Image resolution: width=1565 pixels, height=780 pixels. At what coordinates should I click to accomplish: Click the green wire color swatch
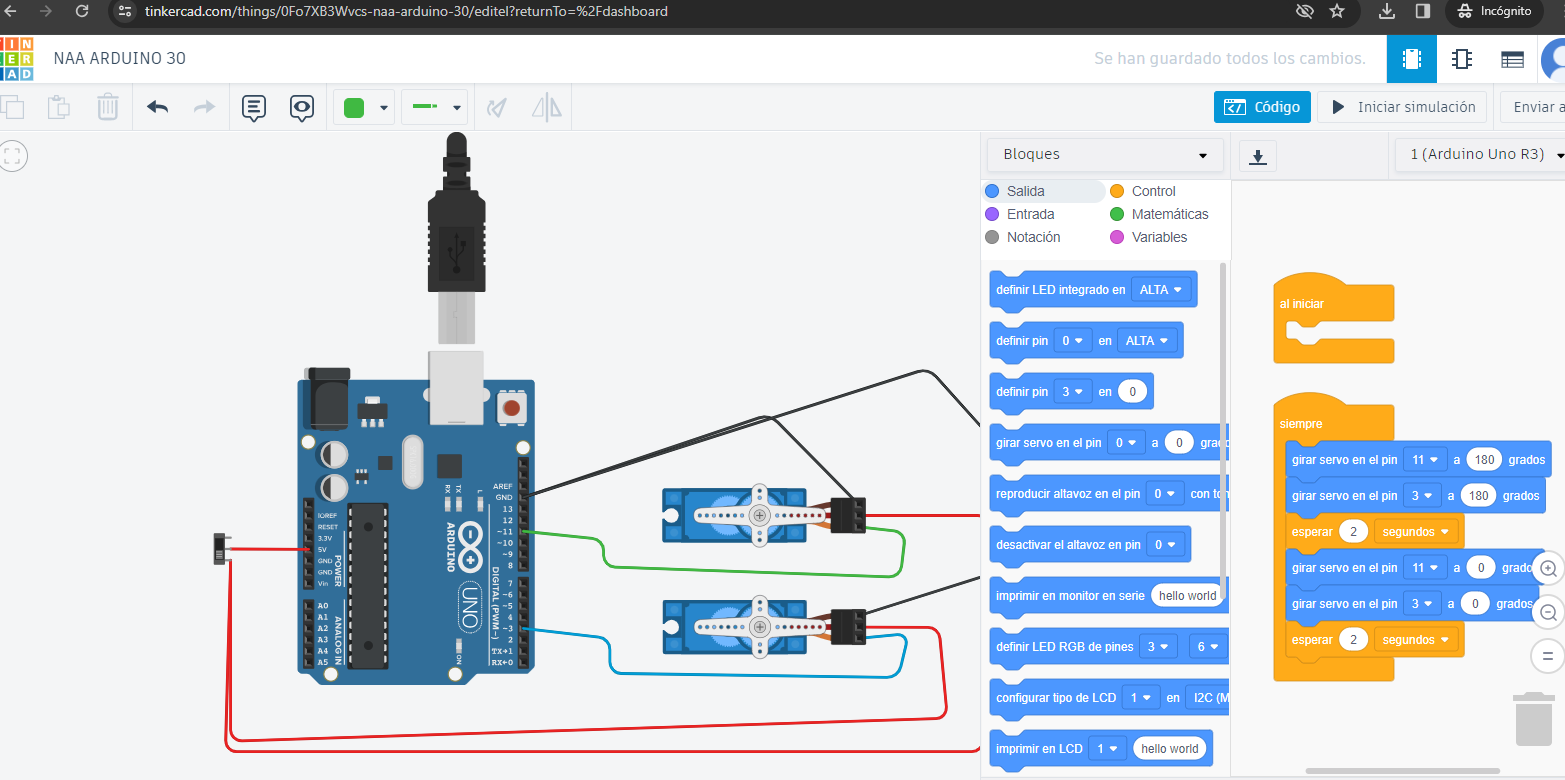(x=355, y=107)
